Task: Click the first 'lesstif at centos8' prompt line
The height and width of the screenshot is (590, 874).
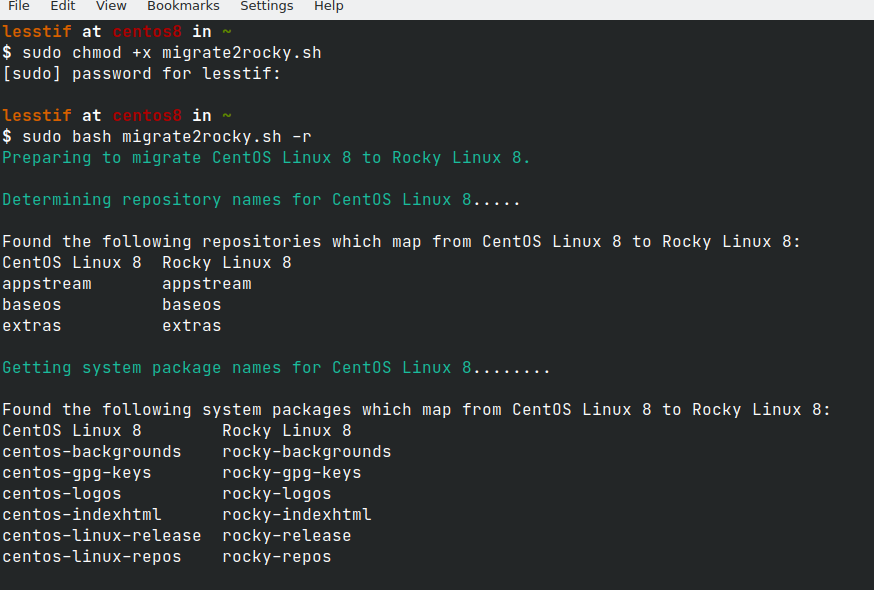Action: pos(117,32)
